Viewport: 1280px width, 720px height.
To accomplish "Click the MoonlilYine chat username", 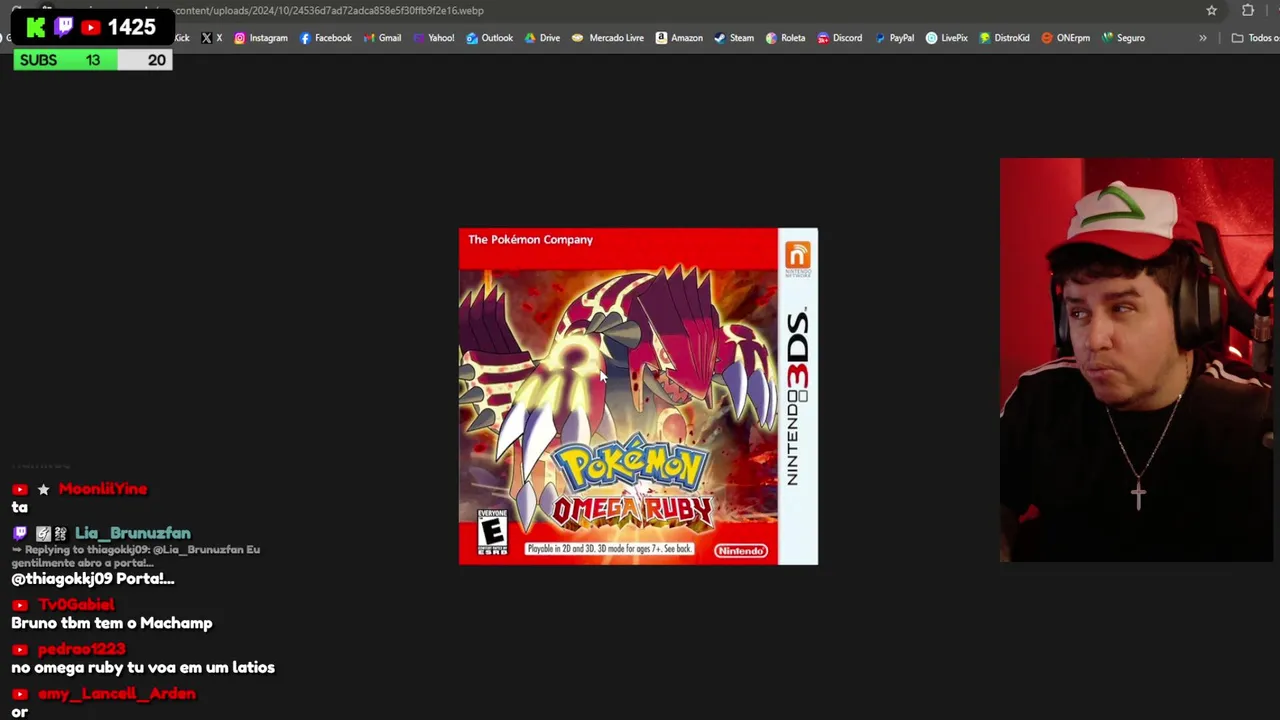I will pos(103,489).
